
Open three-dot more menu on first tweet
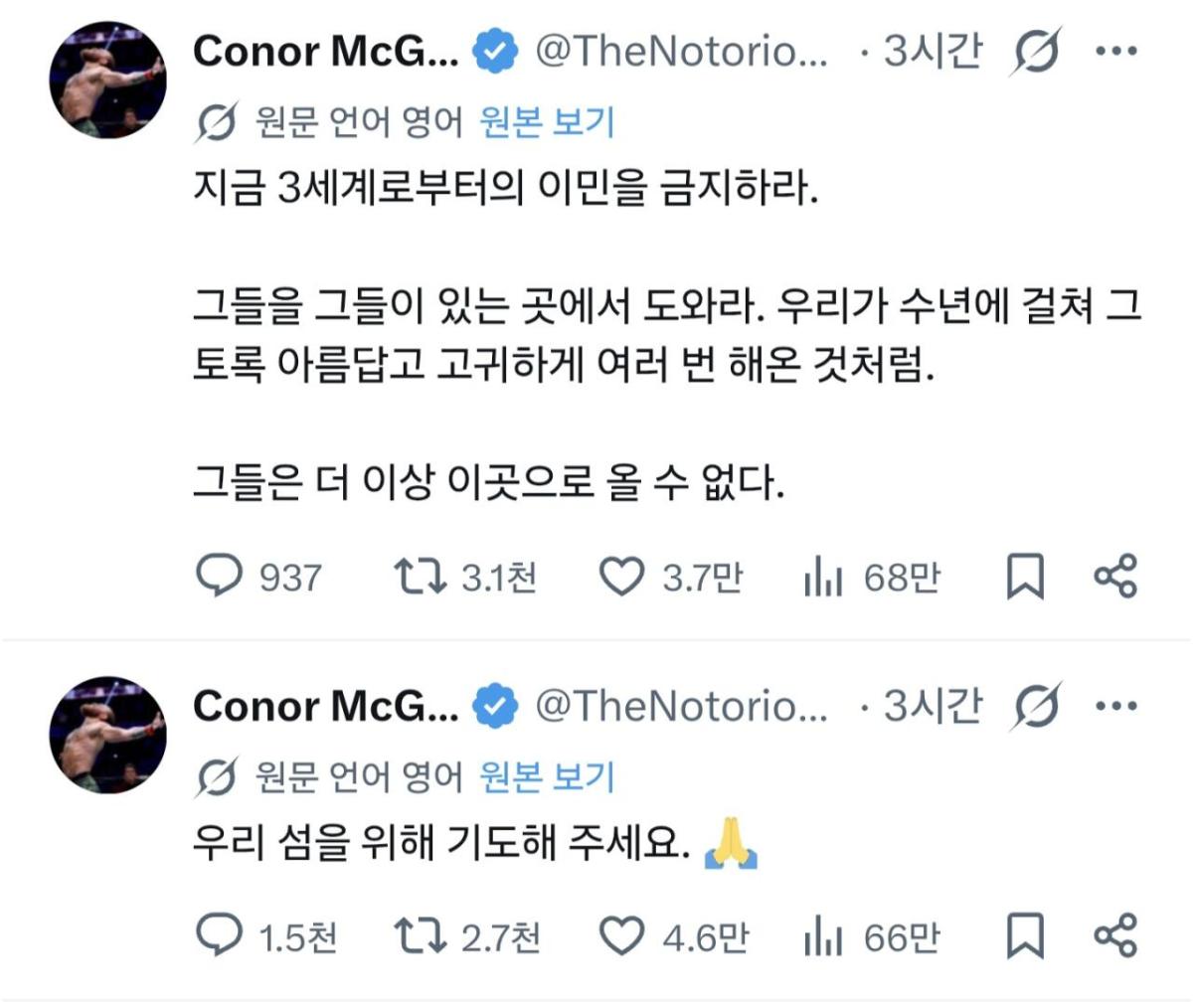point(1115,51)
